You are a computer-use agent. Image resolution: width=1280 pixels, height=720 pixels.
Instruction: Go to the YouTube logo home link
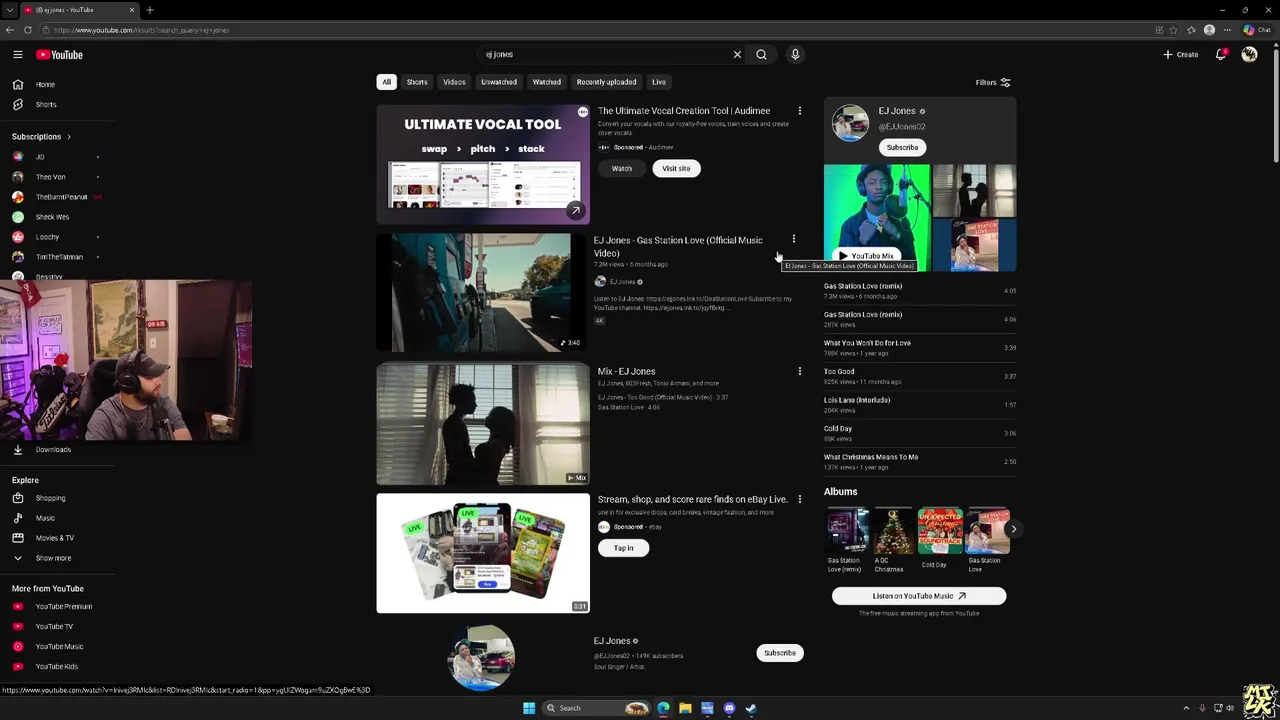tap(59, 55)
